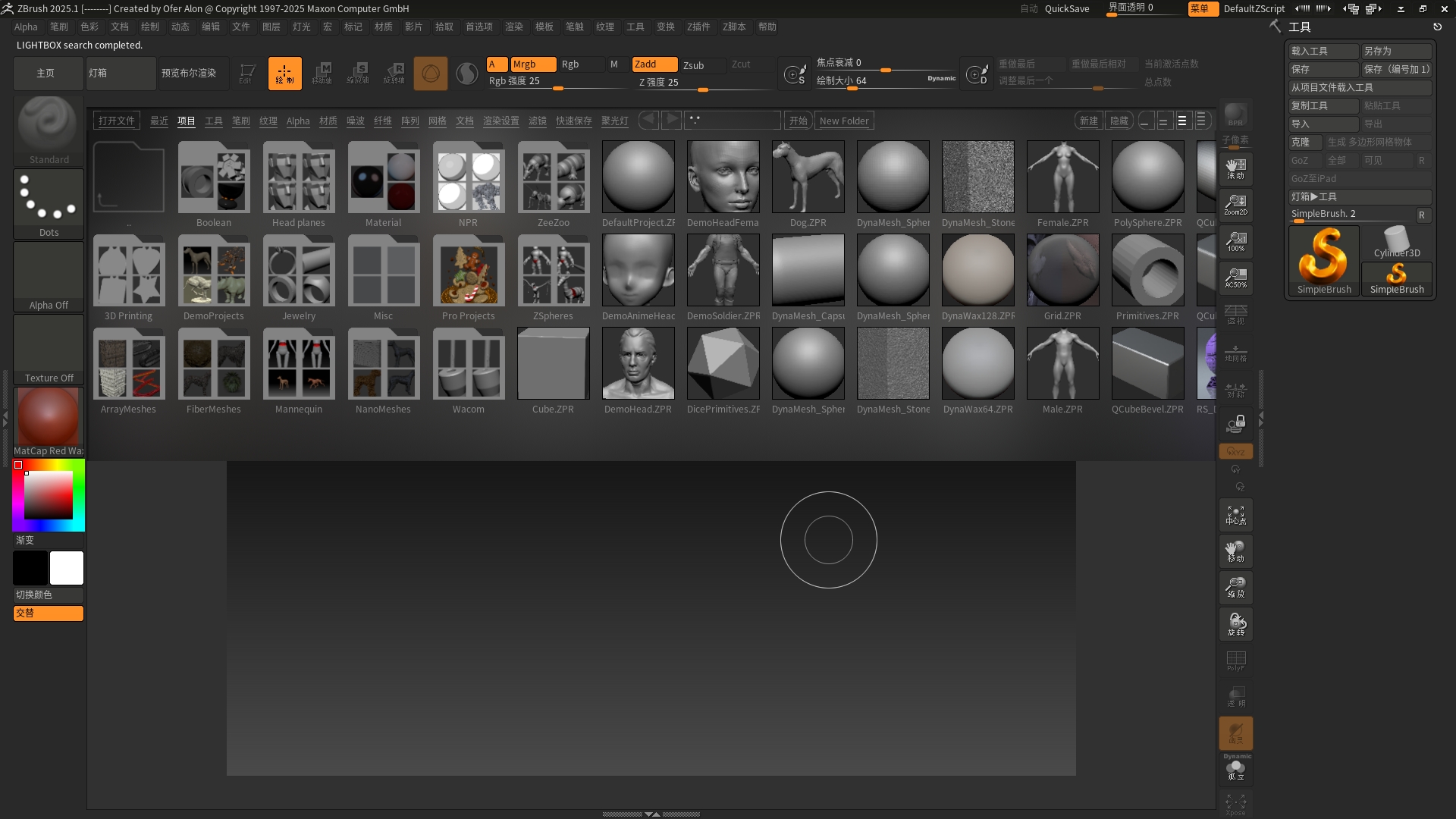Image resolution: width=1456 pixels, height=819 pixels.
Task: Click the New Folder button
Action: [x=844, y=120]
